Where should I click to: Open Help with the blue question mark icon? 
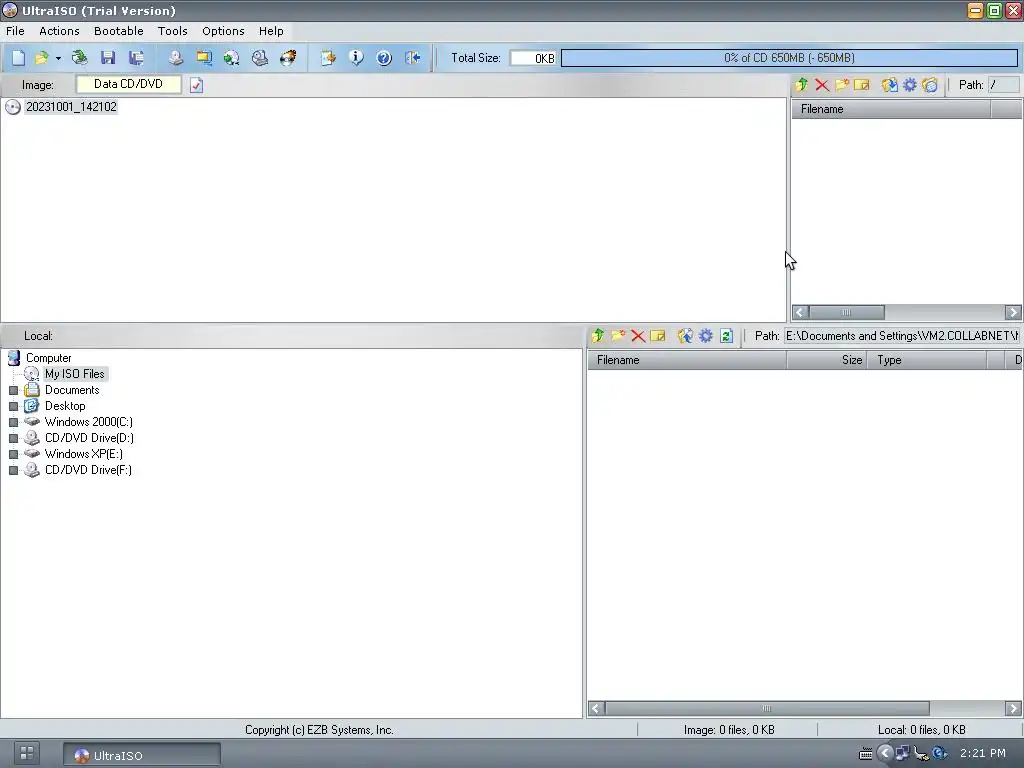coord(384,58)
